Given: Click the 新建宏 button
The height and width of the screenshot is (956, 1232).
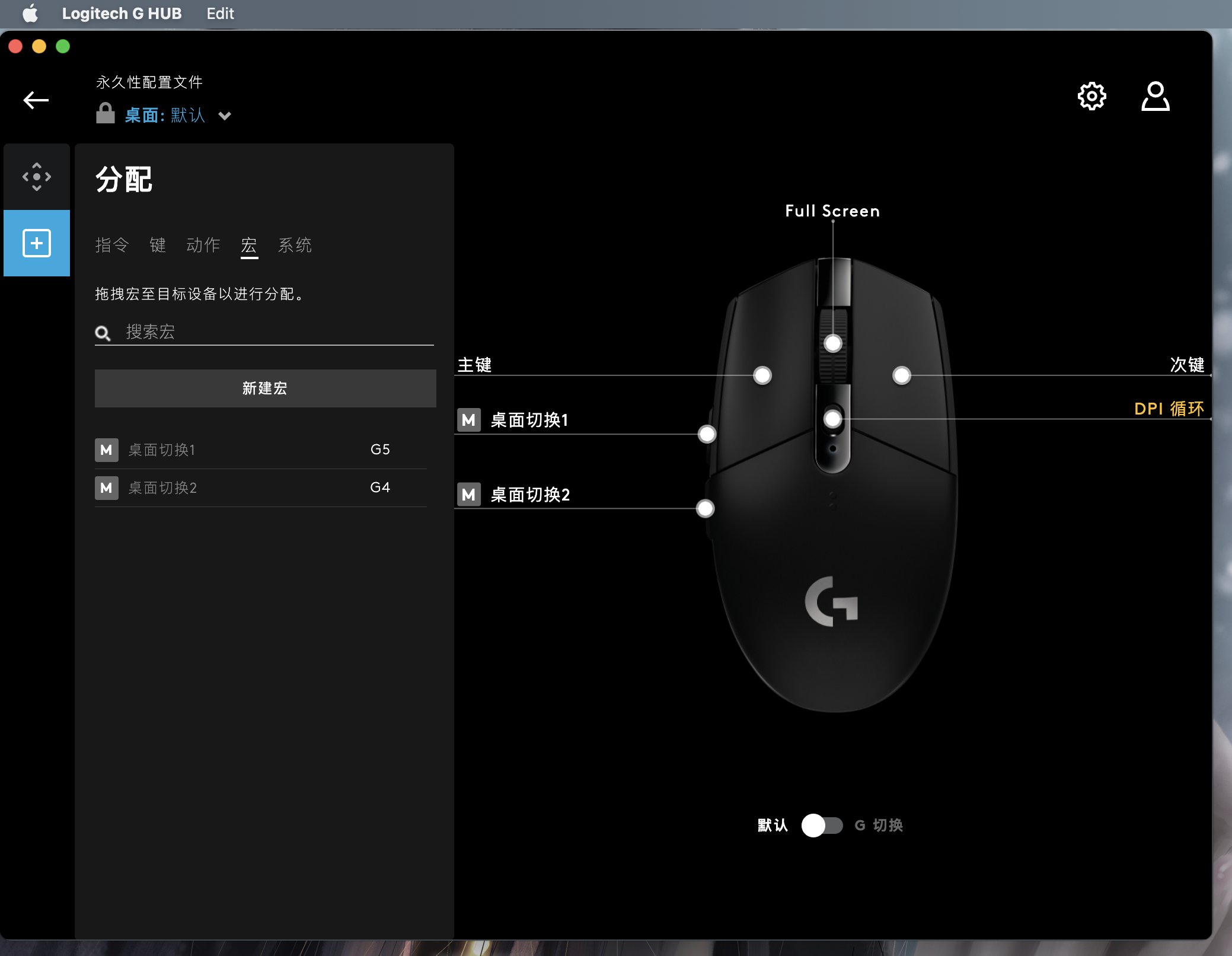Looking at the screenshot, I should [265, 388].
